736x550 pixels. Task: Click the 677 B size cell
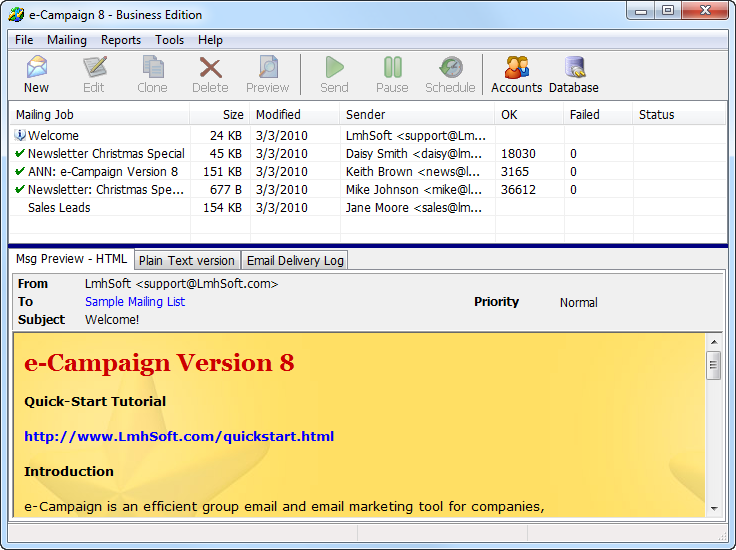(x=226, y=190)
